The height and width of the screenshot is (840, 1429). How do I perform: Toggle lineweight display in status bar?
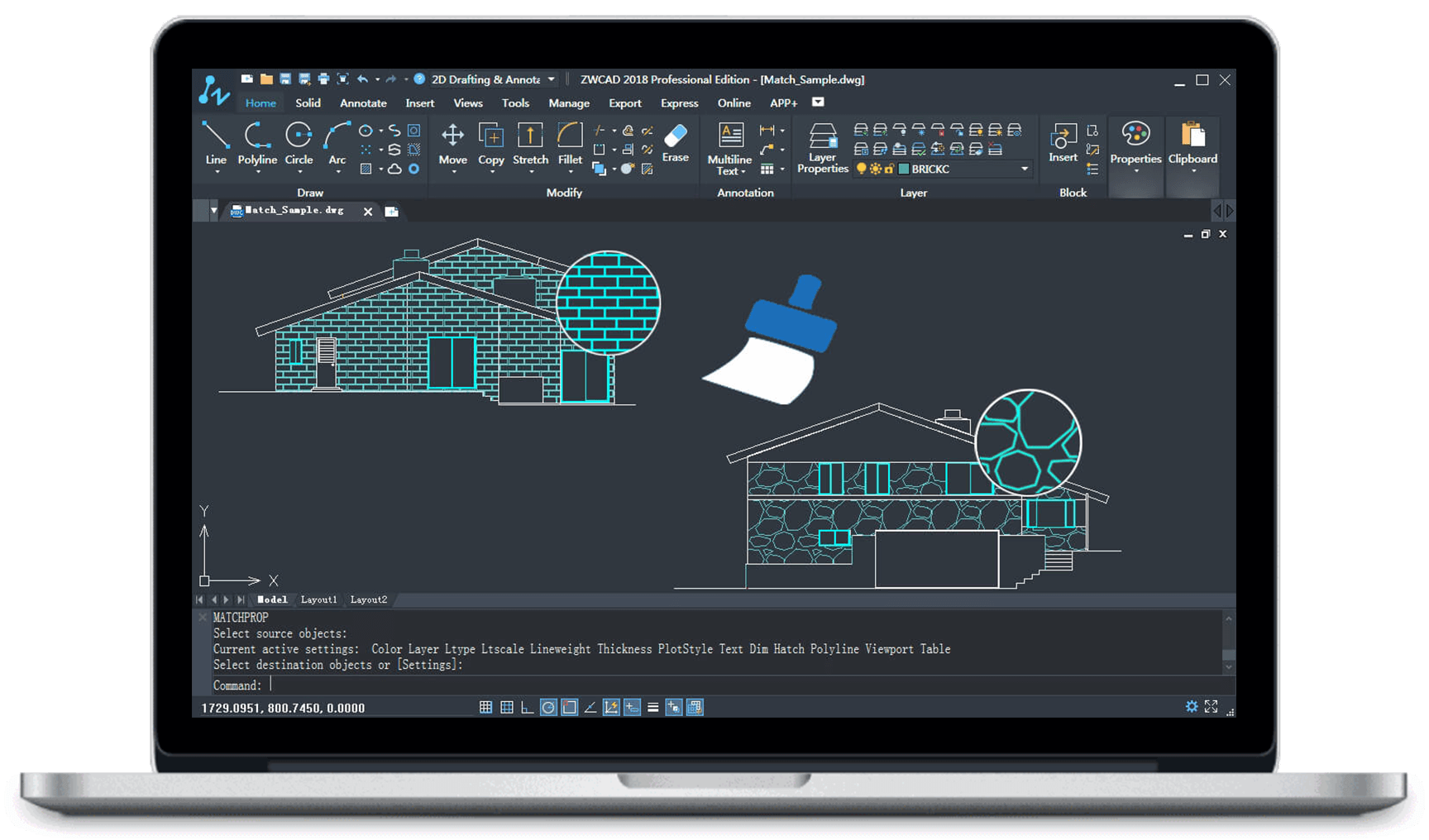652,708
